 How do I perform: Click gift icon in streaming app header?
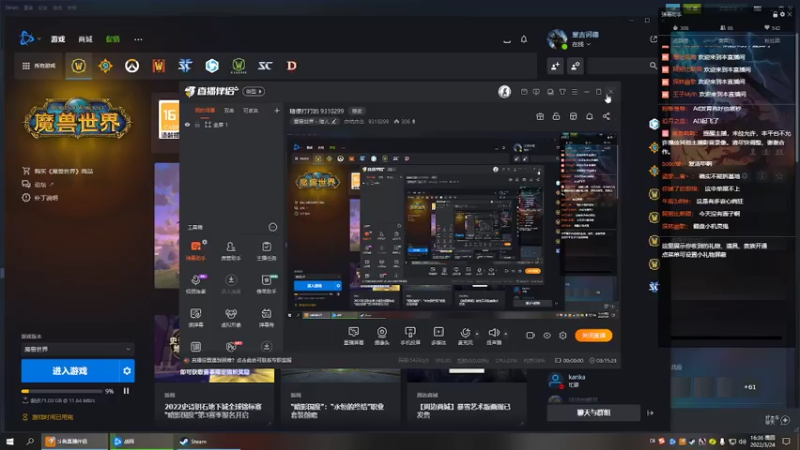540,116
